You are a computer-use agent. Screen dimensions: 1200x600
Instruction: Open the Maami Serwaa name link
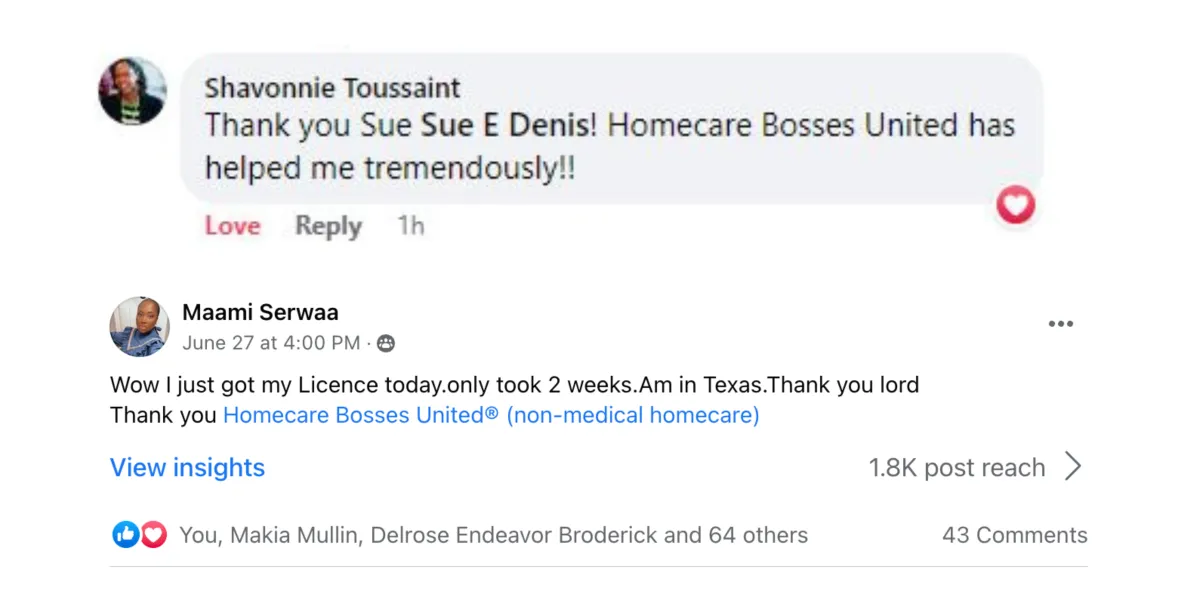tap(260, 313)
